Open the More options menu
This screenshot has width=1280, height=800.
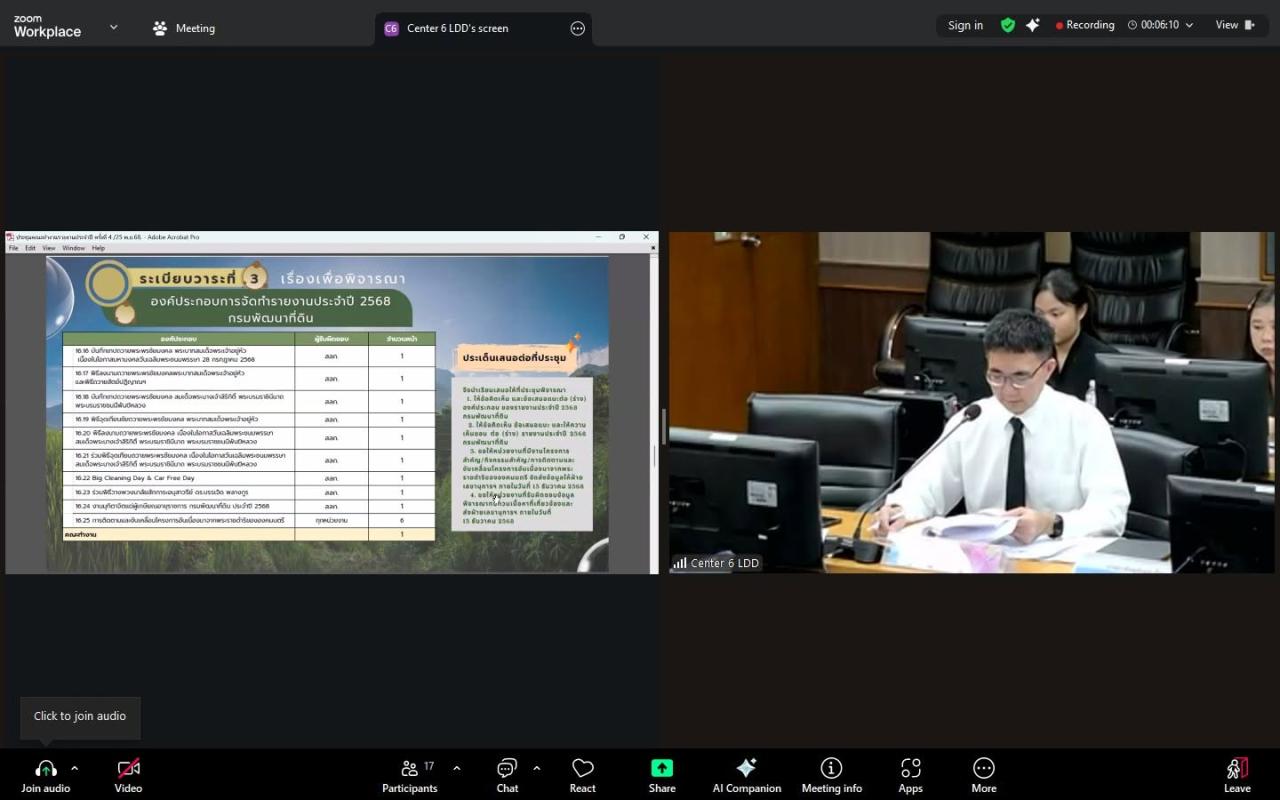[984, 775]
